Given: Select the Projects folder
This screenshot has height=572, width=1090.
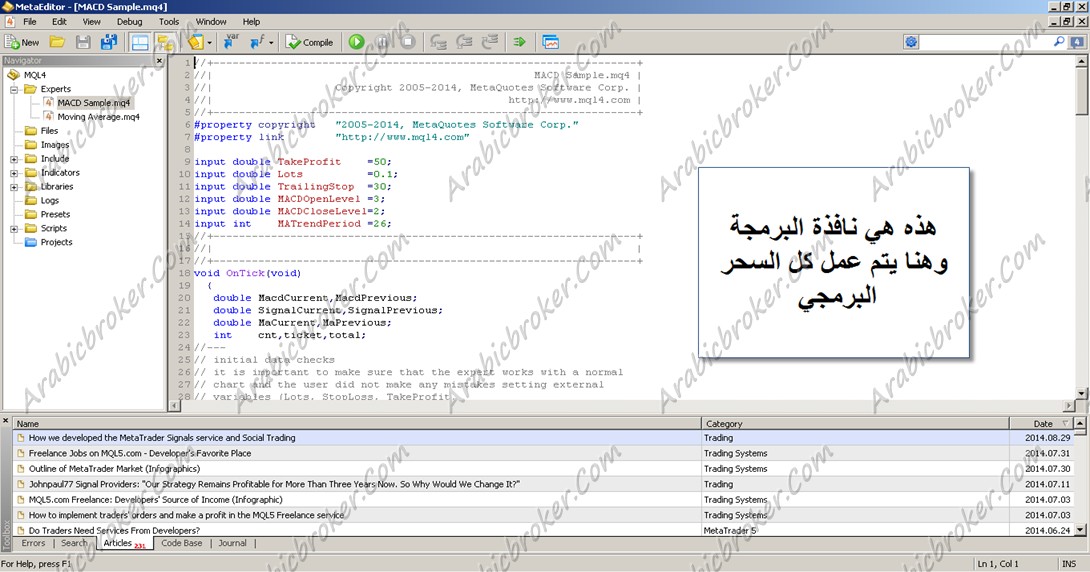Looking at the screenshot, I should pos(56,242).
